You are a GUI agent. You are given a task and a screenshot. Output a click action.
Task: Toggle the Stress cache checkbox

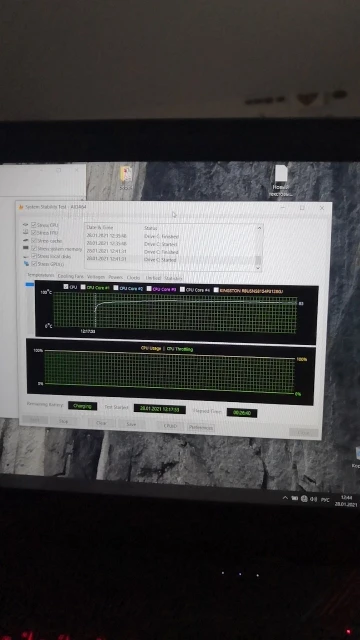(34, 240)
